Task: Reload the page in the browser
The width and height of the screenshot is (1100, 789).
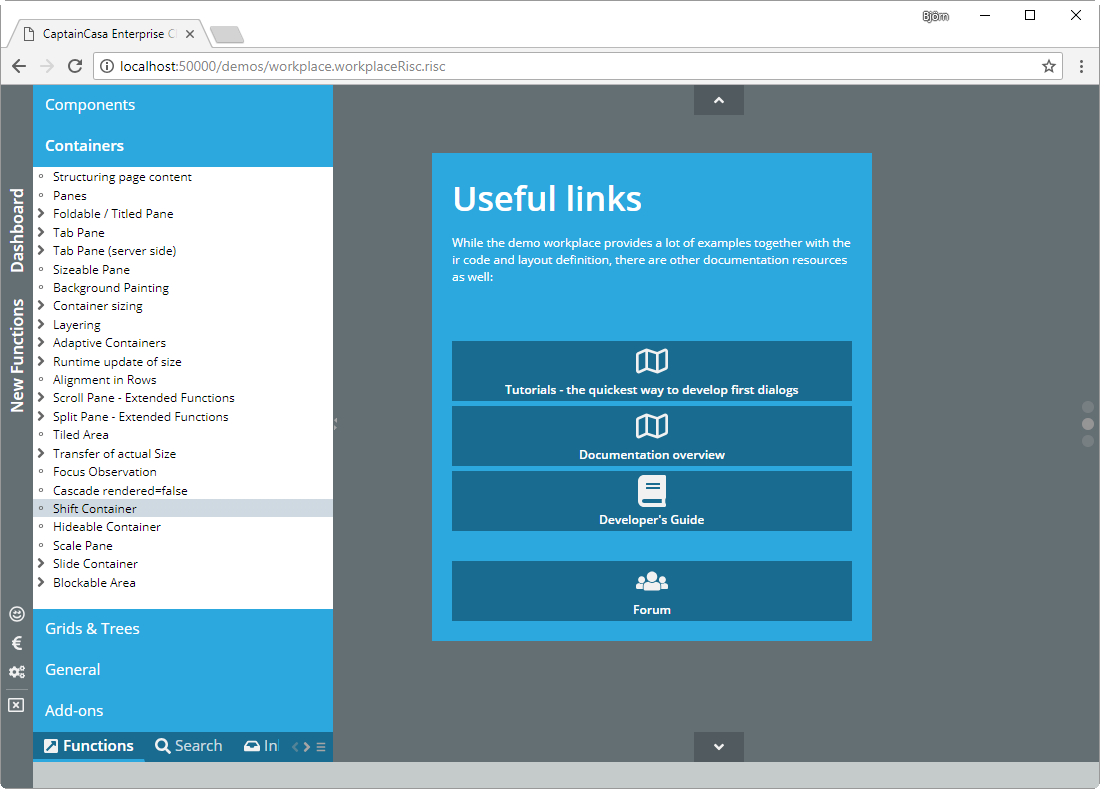Action: point(74,66)
